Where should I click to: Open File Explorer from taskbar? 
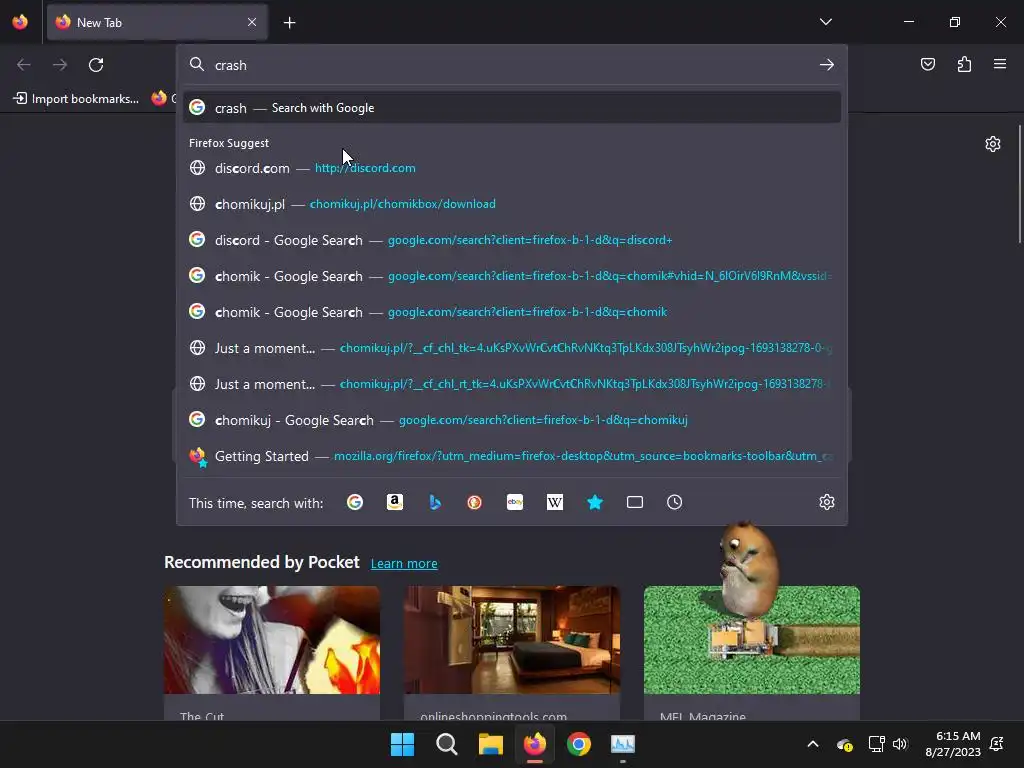[490, 744]
